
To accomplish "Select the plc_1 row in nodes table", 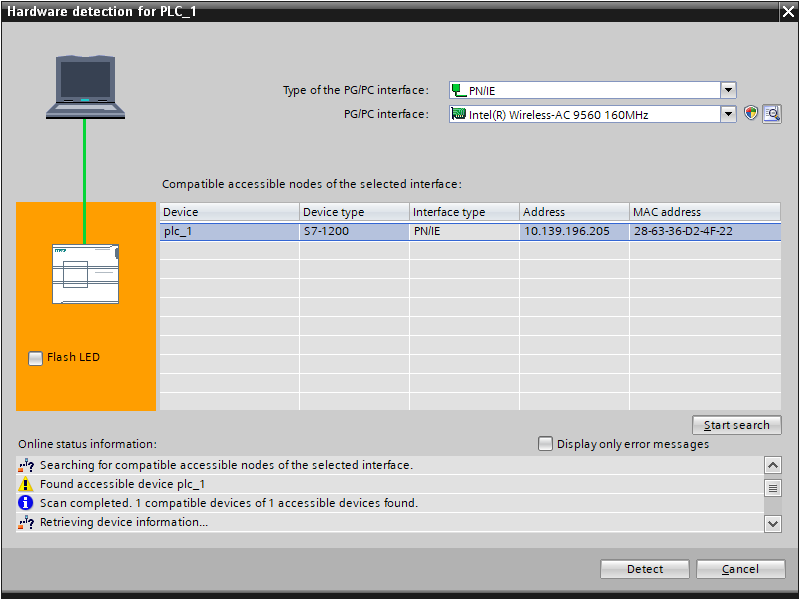I will tap(229, 231).
